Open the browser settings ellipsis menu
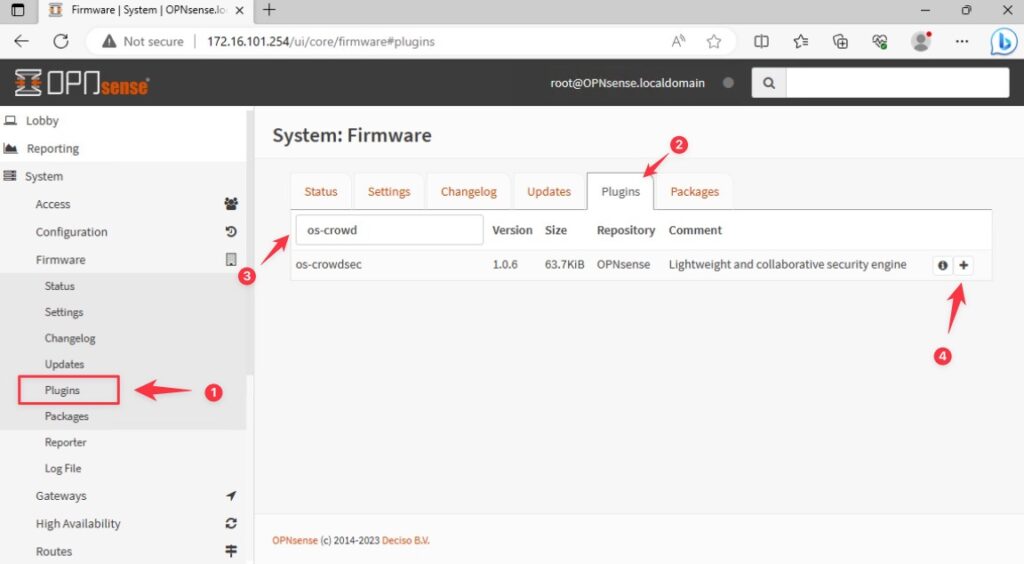1024x564 pixels. tap(962, 41)
